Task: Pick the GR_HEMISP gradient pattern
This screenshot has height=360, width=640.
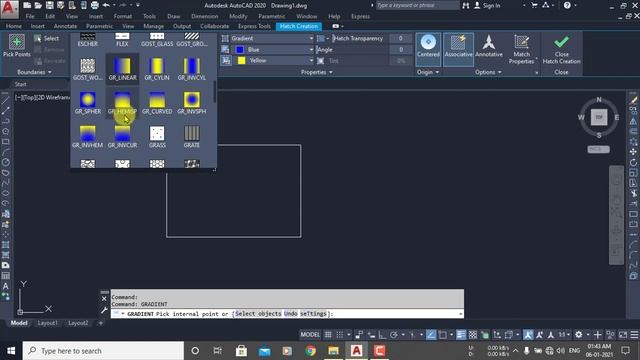Action: point(122,103)
